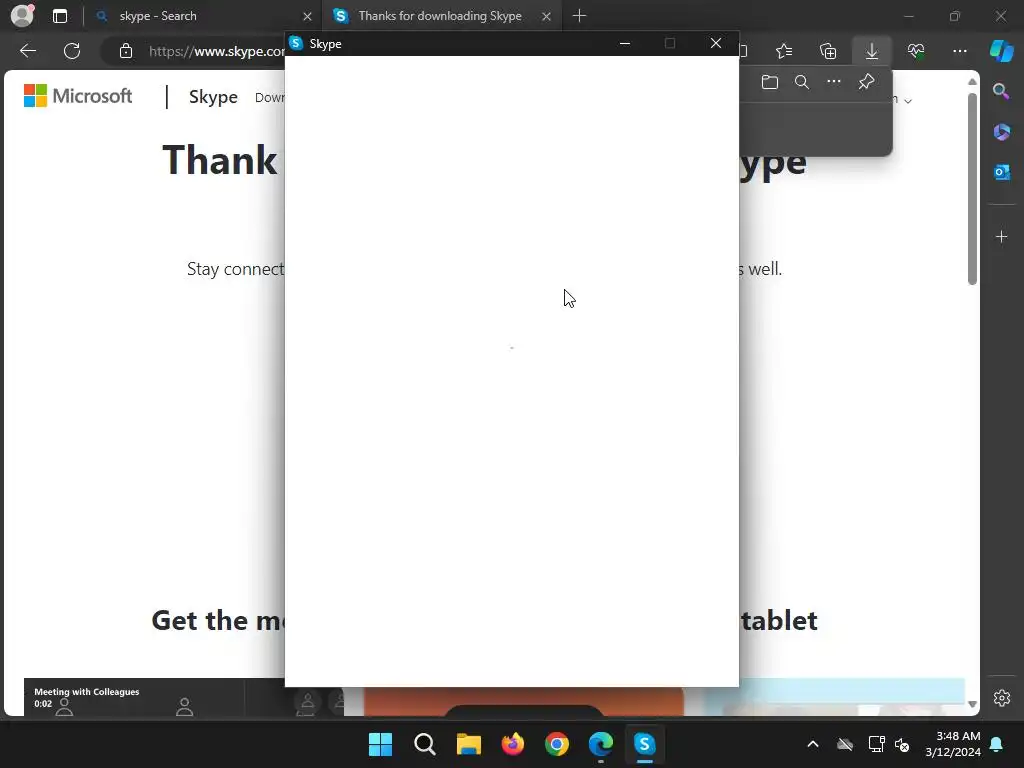Click scrollbar up arrow on page
The width and height of the screenshot is (1024, 768).
click(x=972, y=82)
